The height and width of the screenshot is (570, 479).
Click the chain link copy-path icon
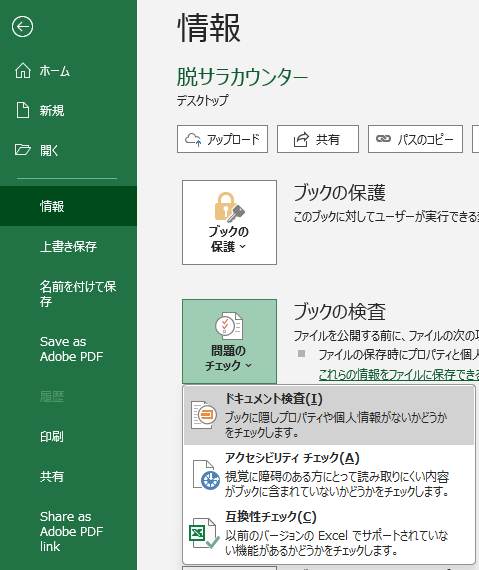click(383, 139)
